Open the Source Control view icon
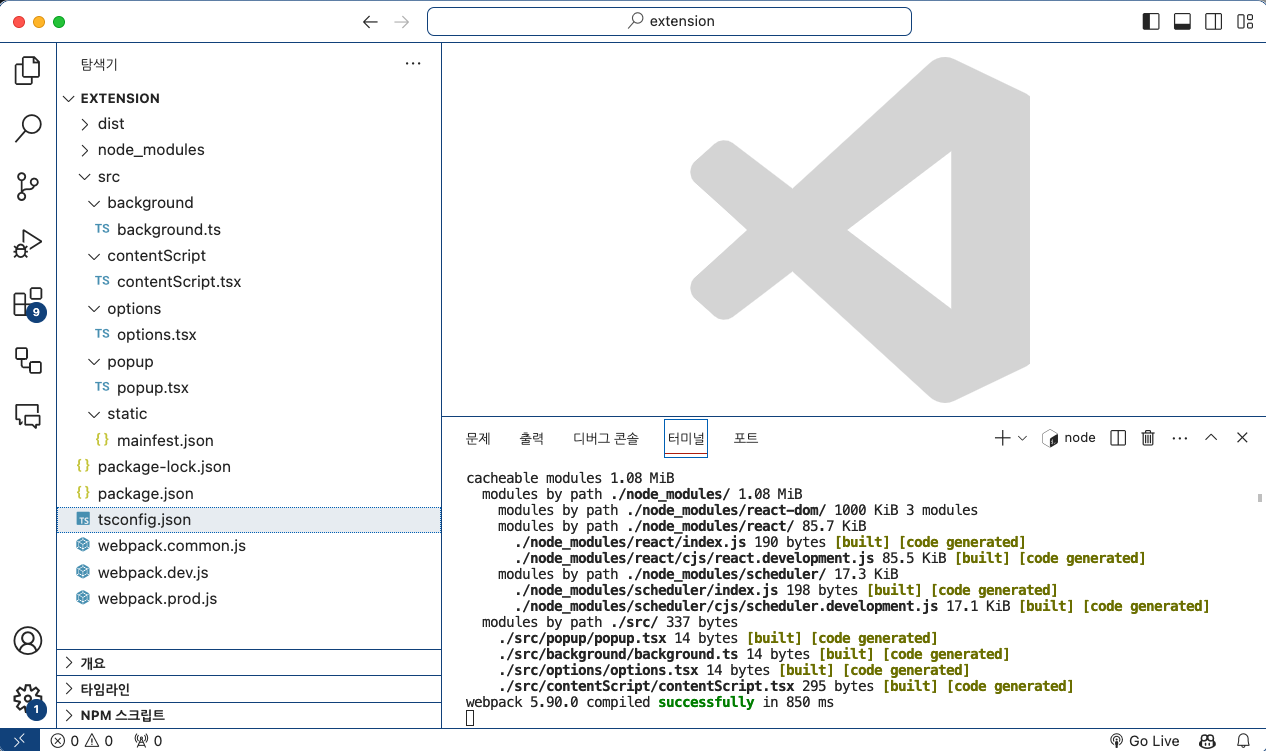Image resolution: width=1266 pixels, height=751 pixels. 28,186
